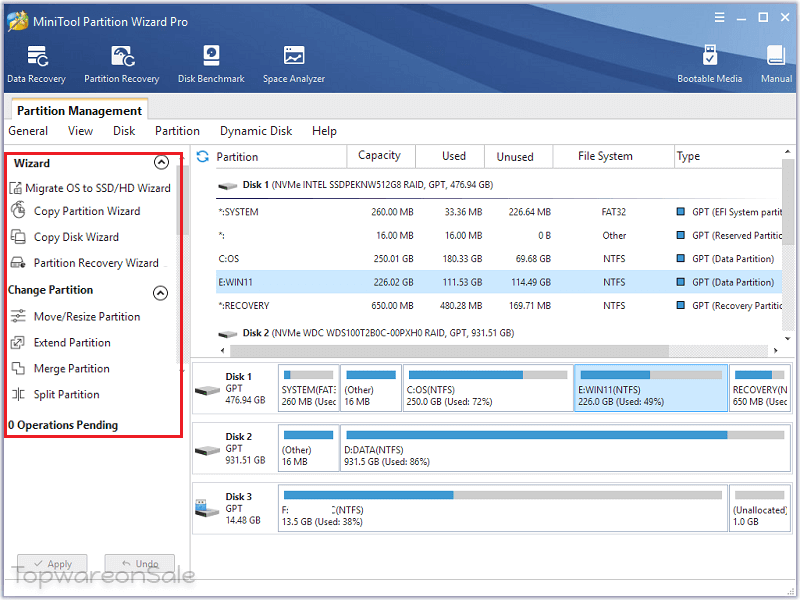Choose Move/Resize Partition
The image size is (800, 600).
[x=76, y=316]
